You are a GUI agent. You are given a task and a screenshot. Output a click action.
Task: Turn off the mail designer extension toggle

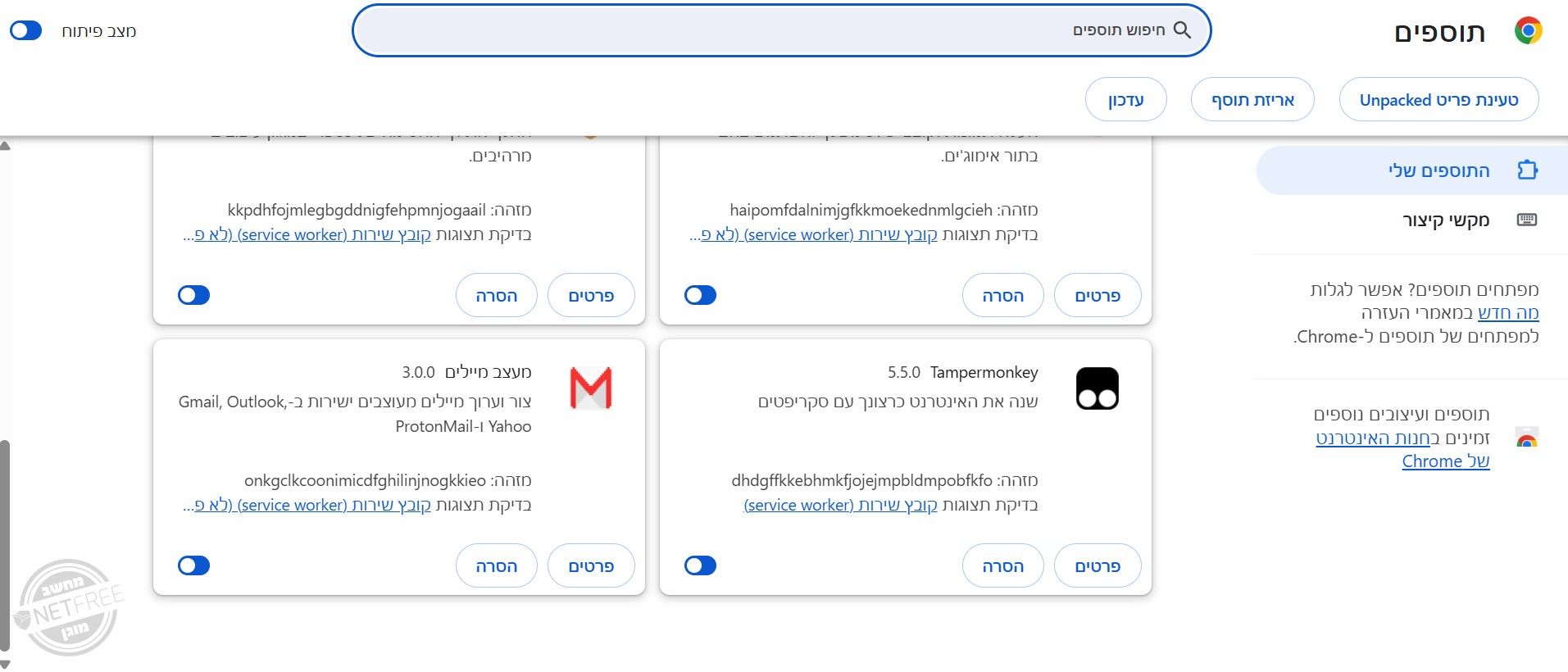[x=193, y=565]
